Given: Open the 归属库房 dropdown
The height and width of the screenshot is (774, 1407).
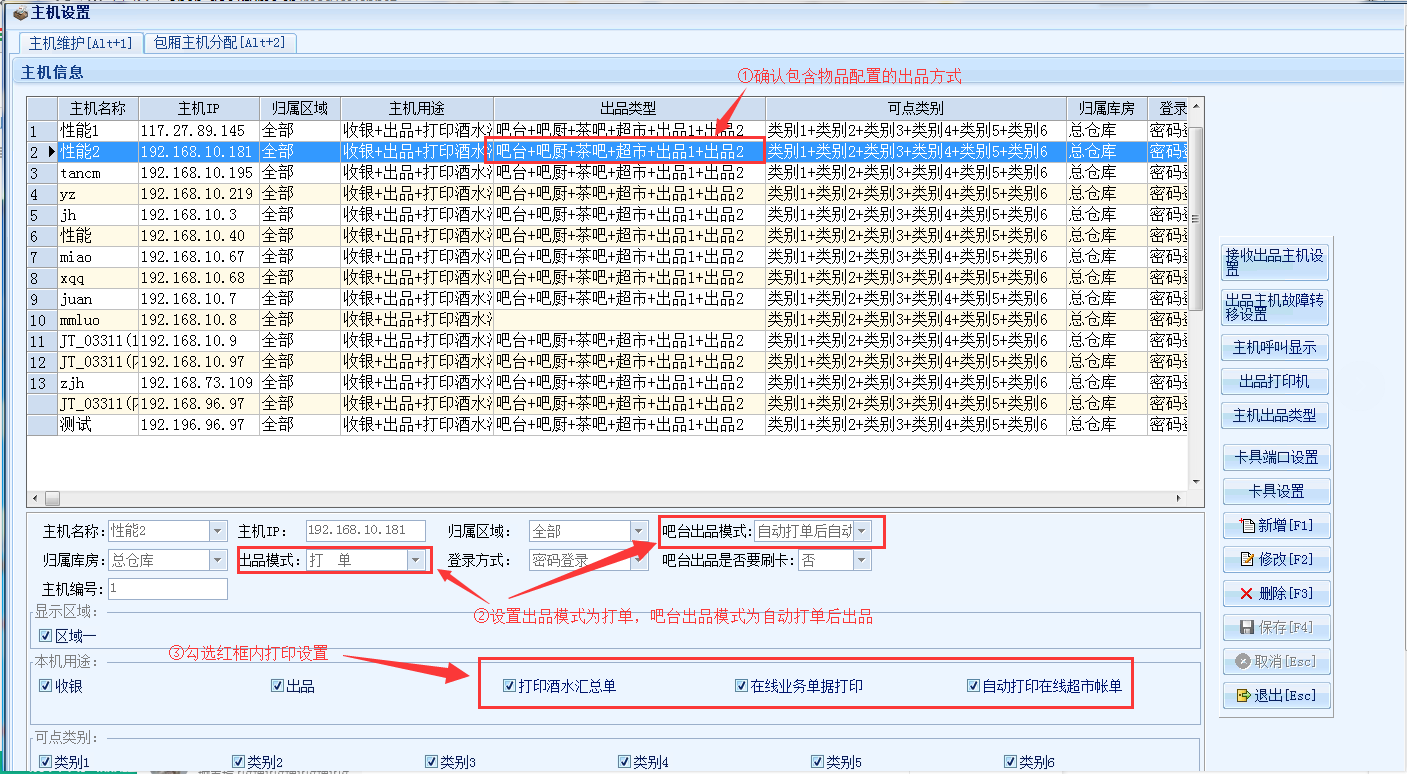Looking at the screenshot, I should tap(217, 561).
